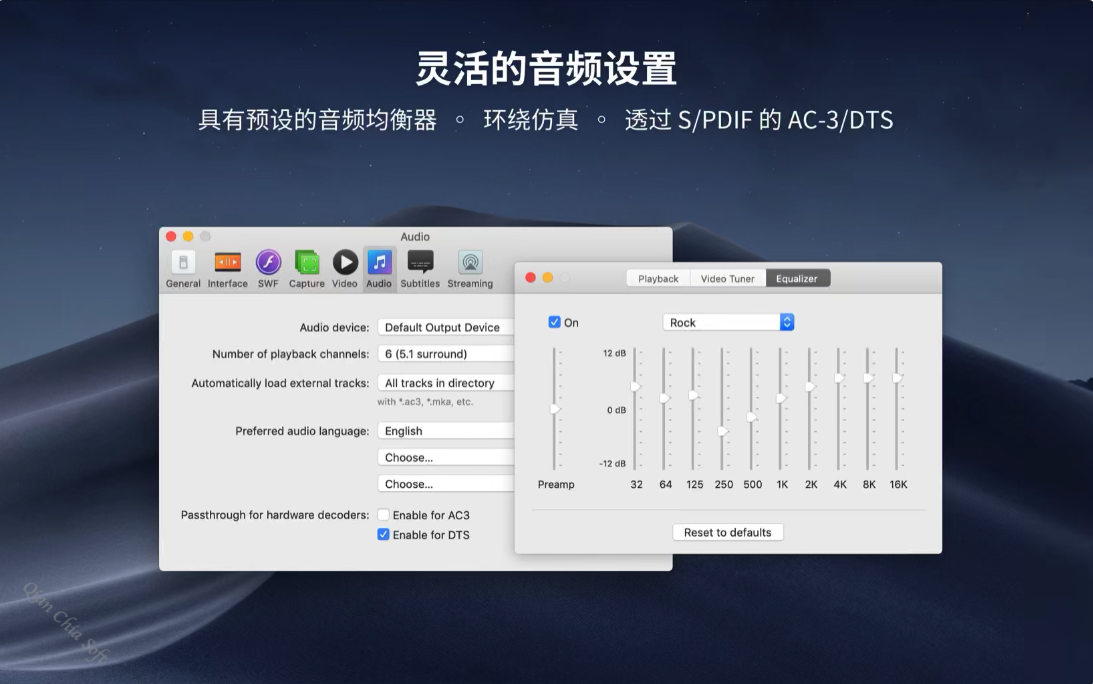
Task: Click the 2K band slider
Action: point(810,386)
